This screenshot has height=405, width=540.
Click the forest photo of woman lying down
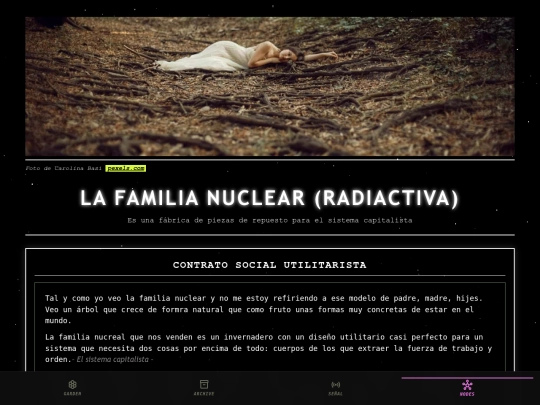(x=270, y=86)
